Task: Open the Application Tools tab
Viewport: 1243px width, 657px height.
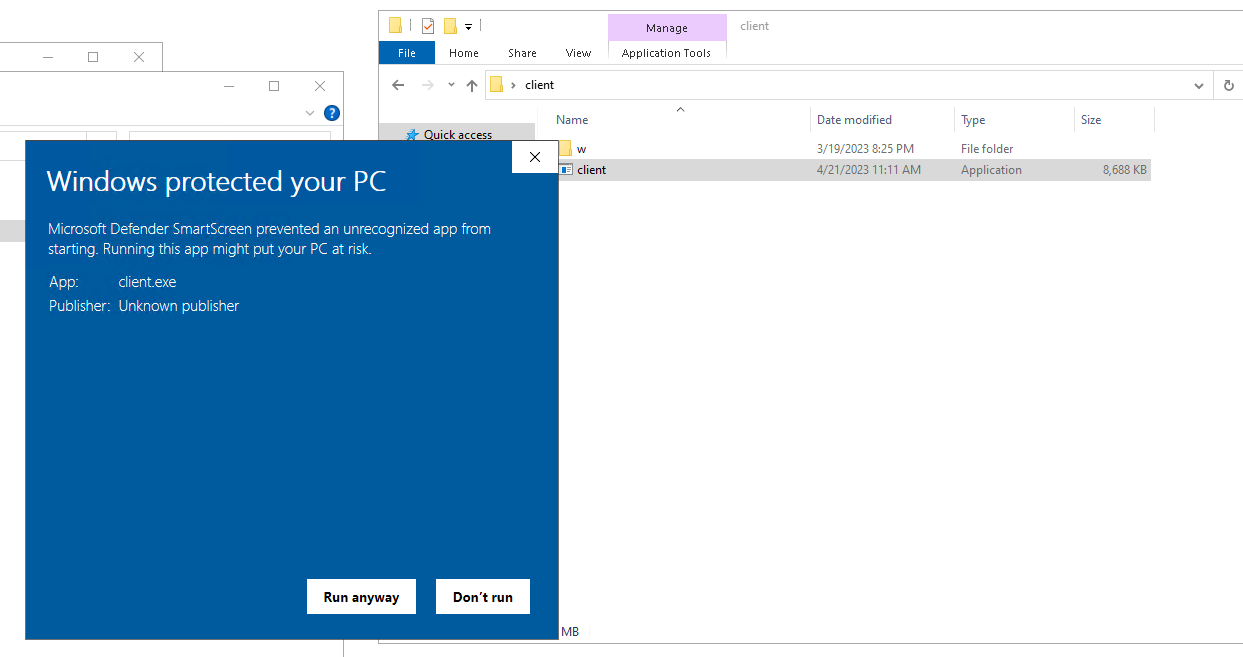Action: [667, 53]
